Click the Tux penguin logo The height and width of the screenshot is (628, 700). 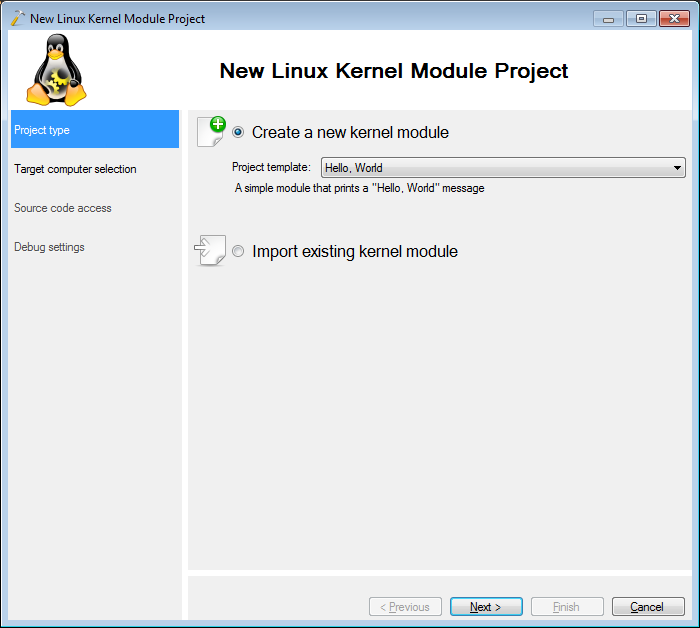tap(56, 70)
